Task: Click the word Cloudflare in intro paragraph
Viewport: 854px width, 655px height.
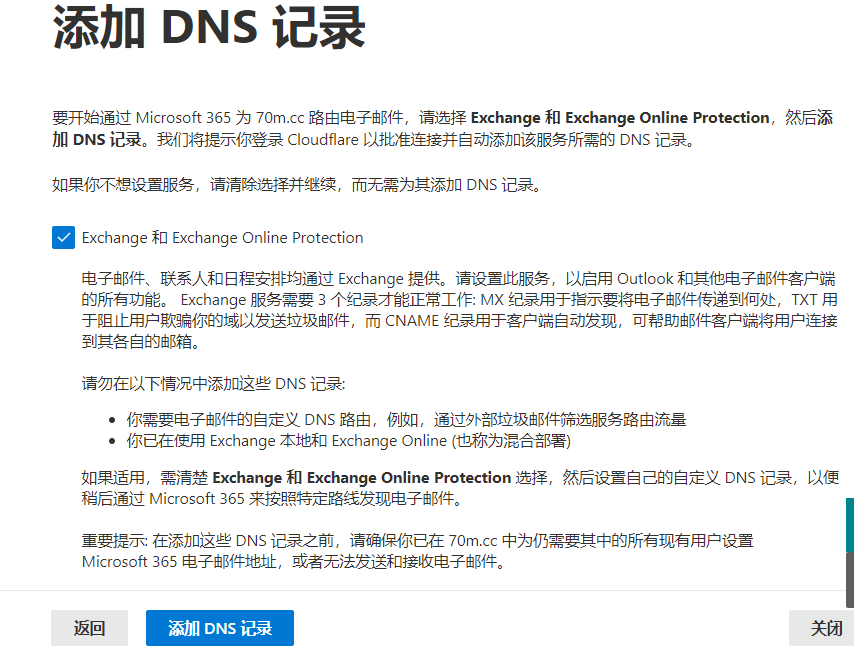Action: pyautogui.click(x=321, y=140)
